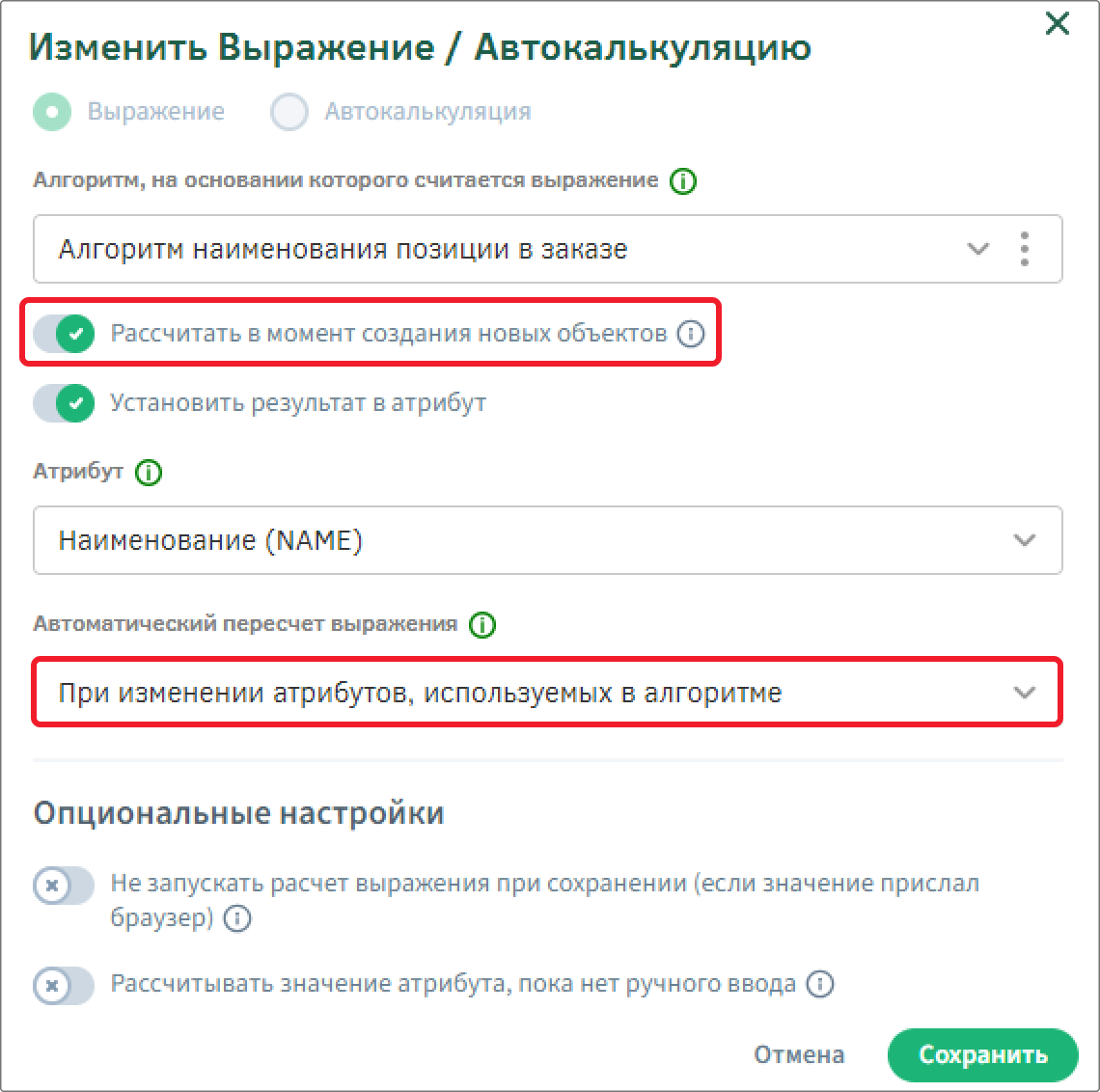Click info icon after 'браузер)' text
The image size is (1100, 1092).
coord(237,918)
